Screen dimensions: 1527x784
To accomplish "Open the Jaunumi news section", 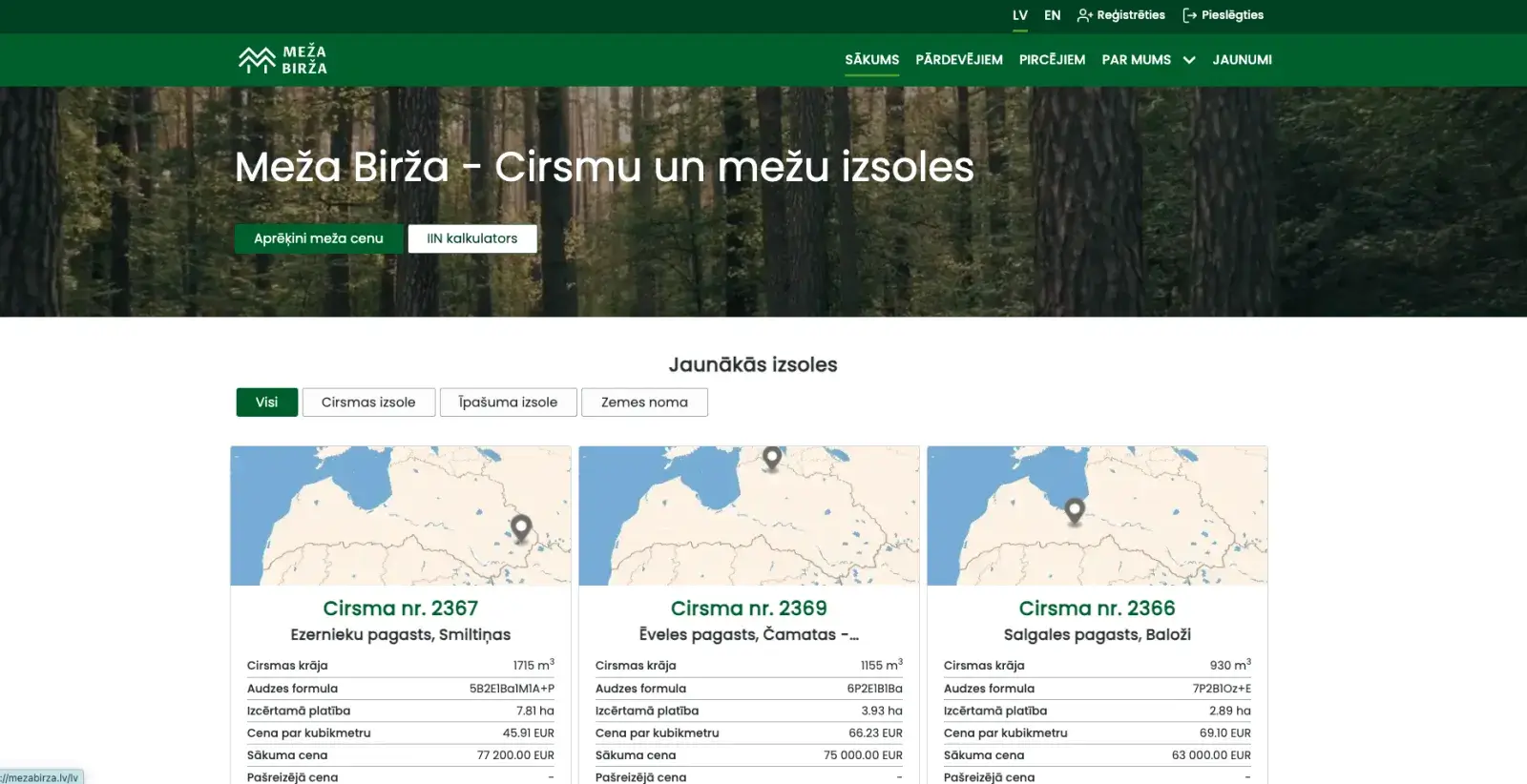I will point(1242,60).
